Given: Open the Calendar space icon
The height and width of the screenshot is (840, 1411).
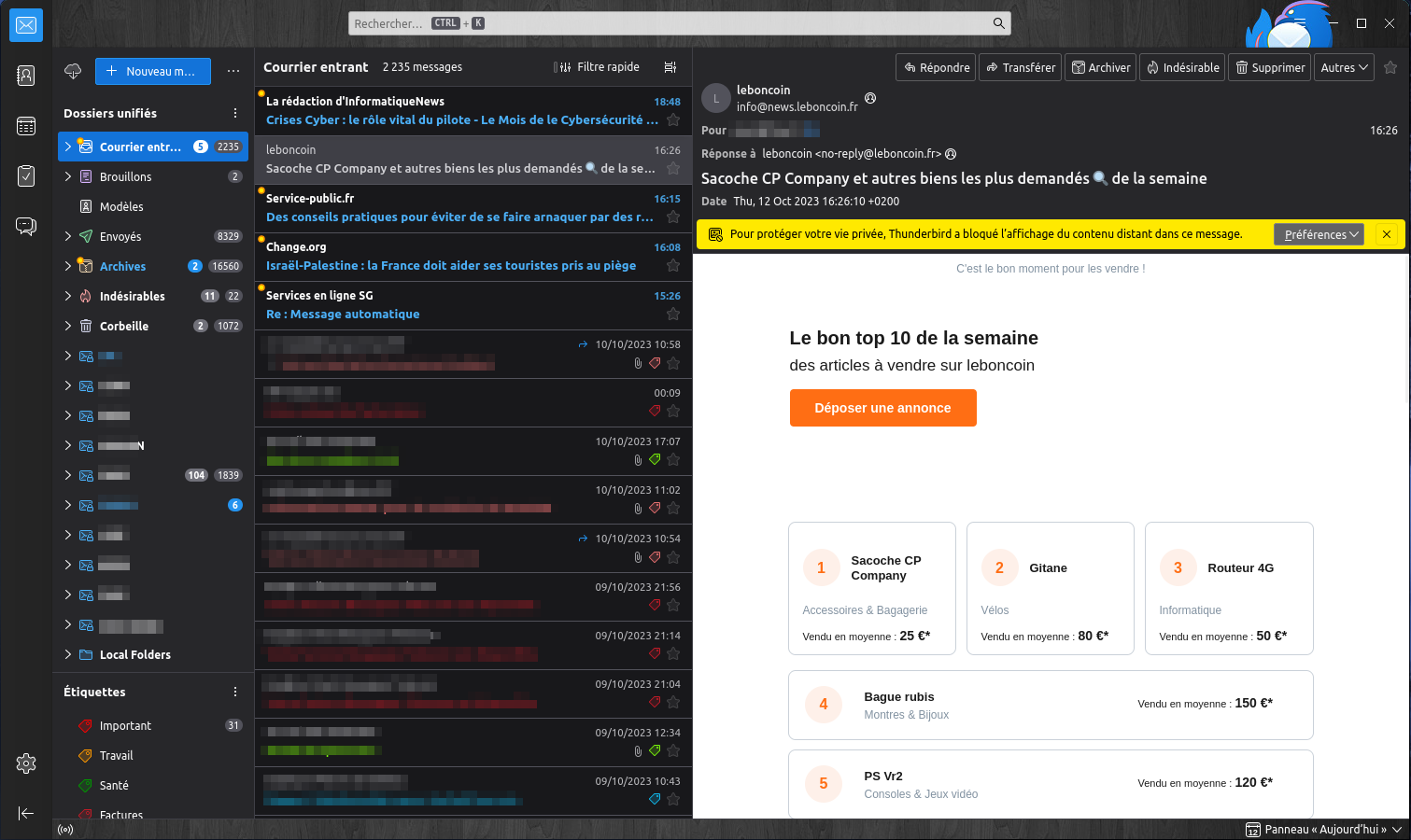Looking at the screenshot, I should (x=26, y=126).
